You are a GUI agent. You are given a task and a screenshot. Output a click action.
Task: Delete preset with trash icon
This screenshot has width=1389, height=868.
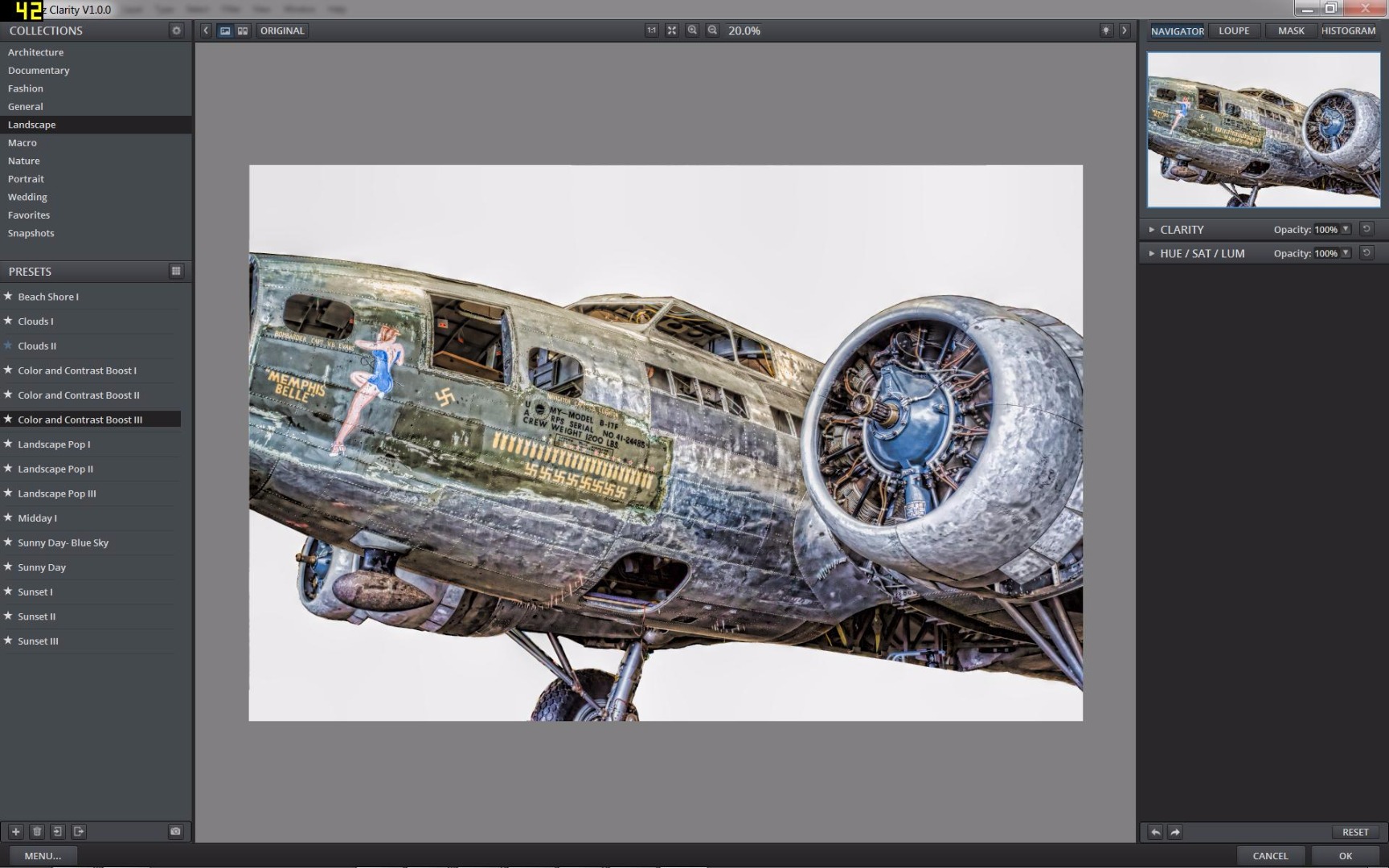tap(37, 832)
